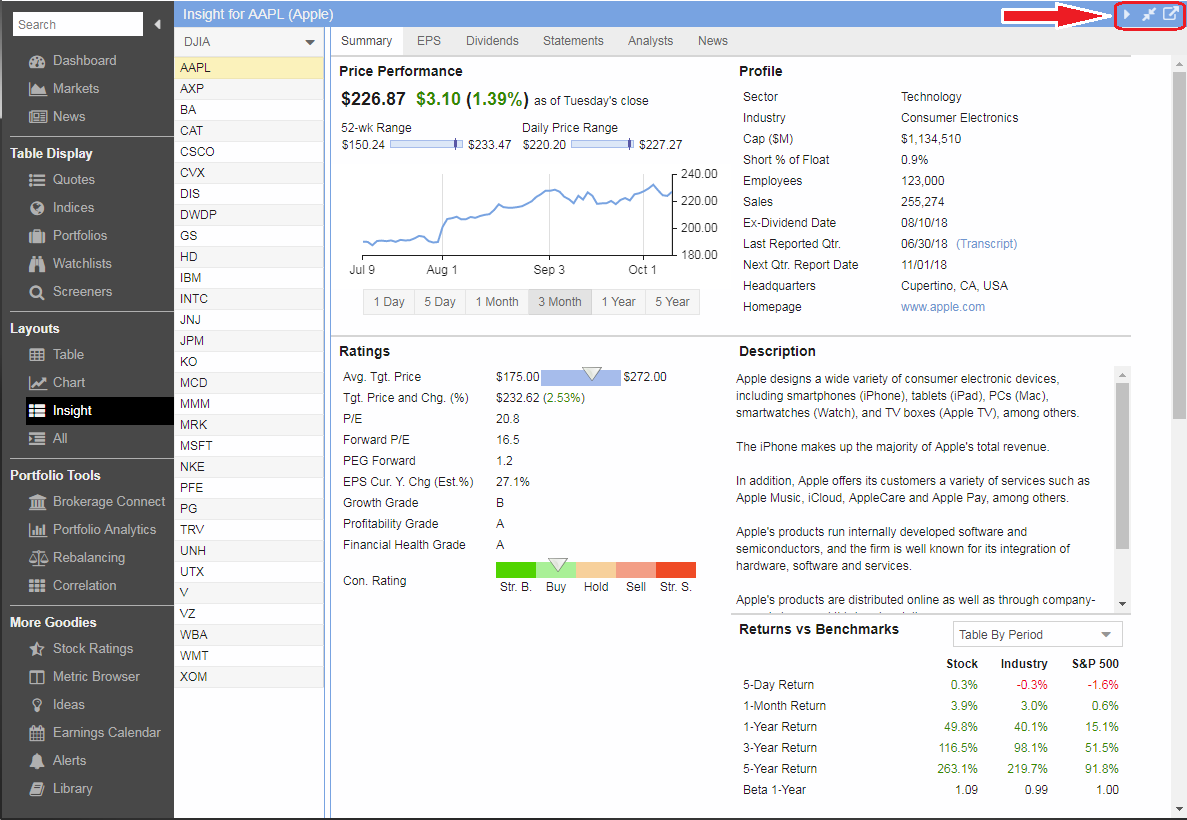Switch to the EPS tab

point(429,41)
